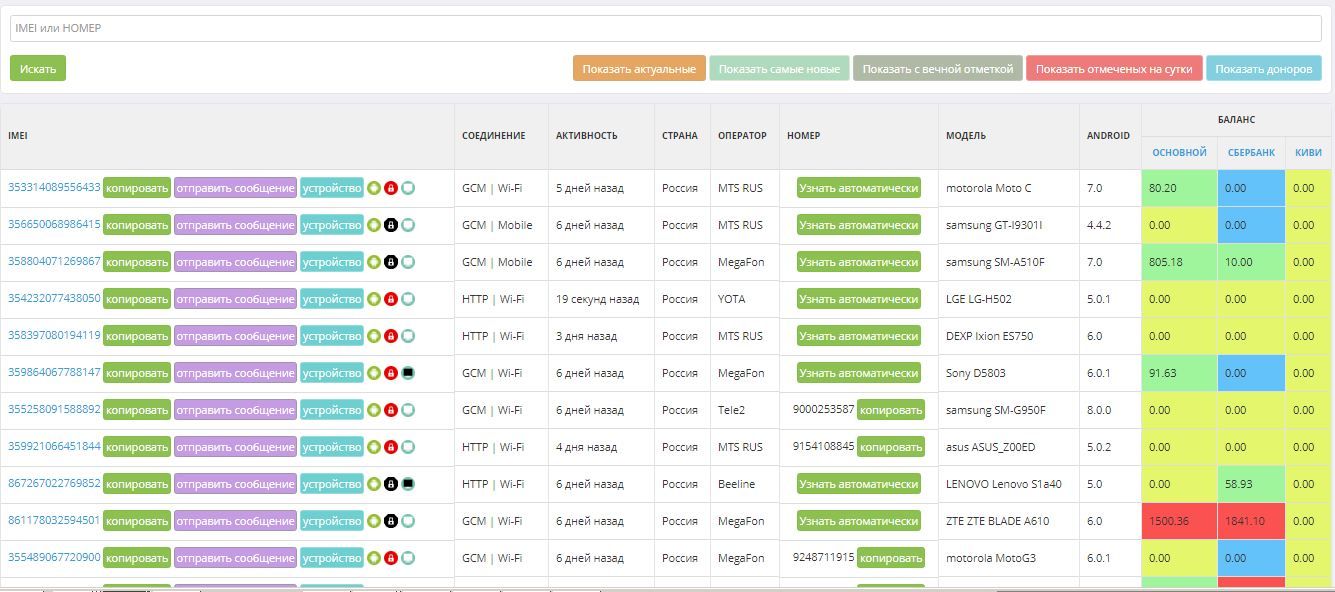This screenshot has width=1335, height=592.
Task: Click the screen icon for IMEI 861178032594501
Action: 408,521
